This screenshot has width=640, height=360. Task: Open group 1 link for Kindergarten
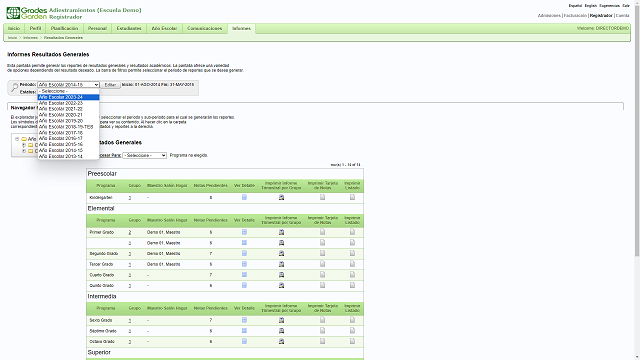coord(130,198)
